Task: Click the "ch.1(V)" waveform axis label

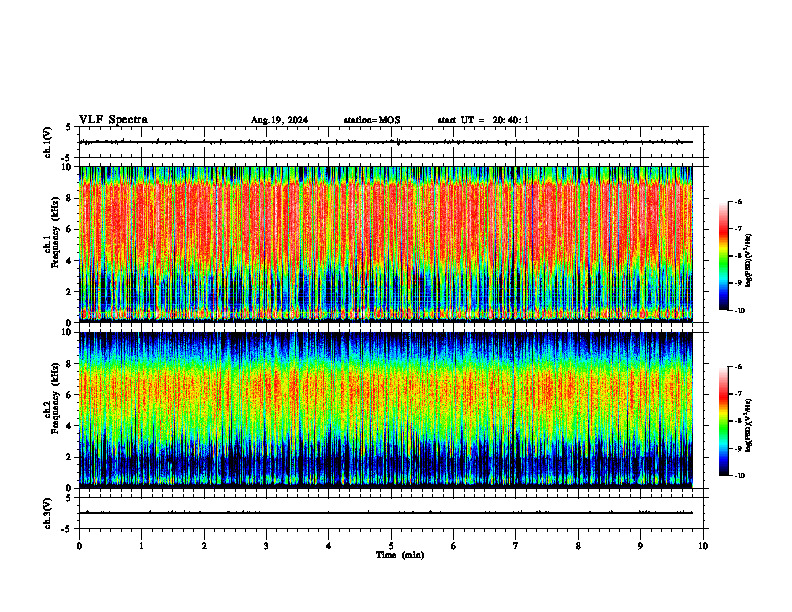Action: pyautogui.click(x=47, y=142)
